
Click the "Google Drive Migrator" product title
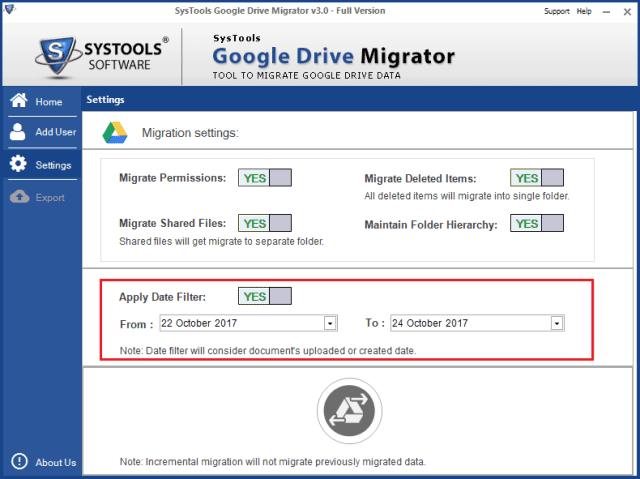(x=333, y=56)
